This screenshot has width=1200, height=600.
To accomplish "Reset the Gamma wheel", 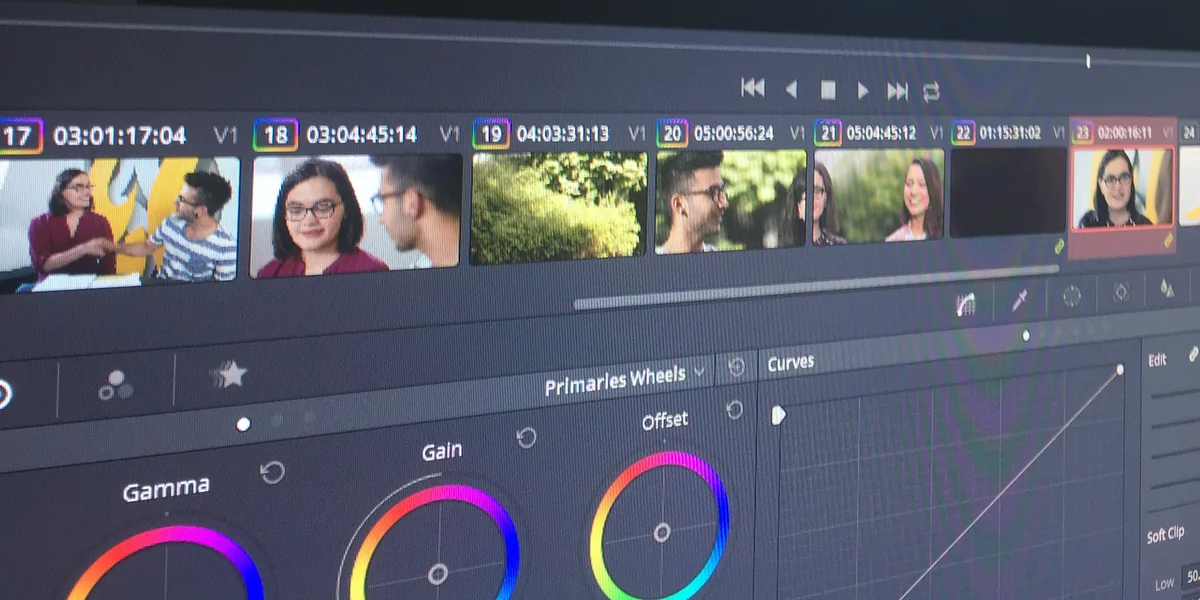I will point(272,471).
